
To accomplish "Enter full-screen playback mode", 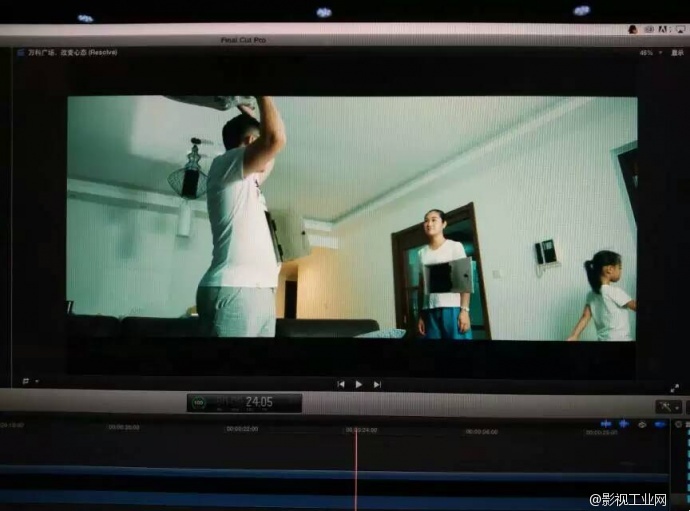I will [674, 387].
